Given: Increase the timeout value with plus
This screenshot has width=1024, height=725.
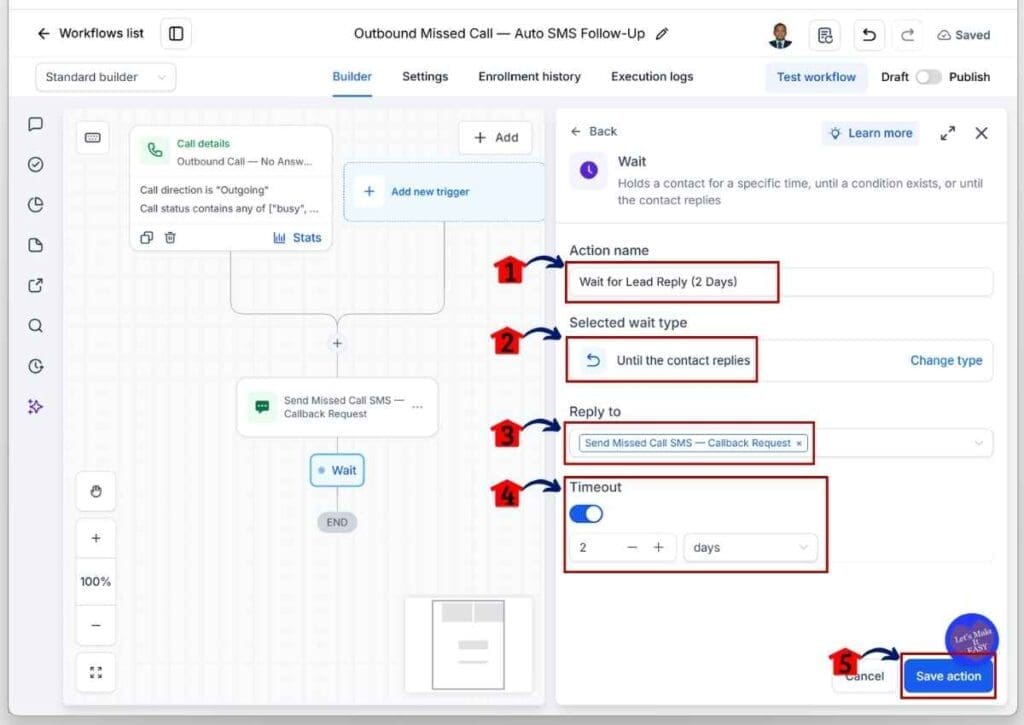Looking at the screenshot, I should click(x=658, y=548).
